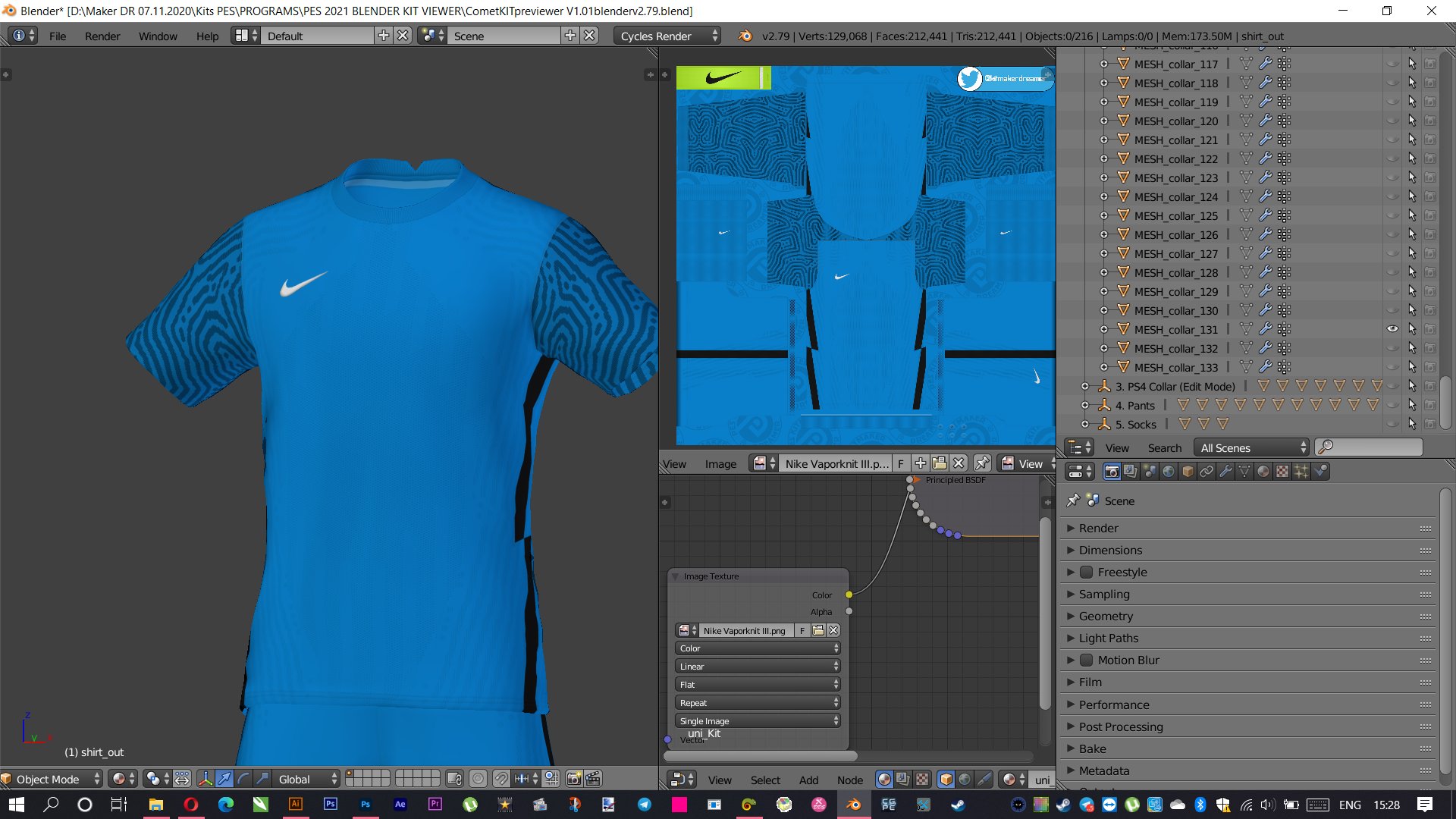Open the Node menu in node editor
The height and width of the screenshot is (819, 1456).
click(x=850, y=780)
